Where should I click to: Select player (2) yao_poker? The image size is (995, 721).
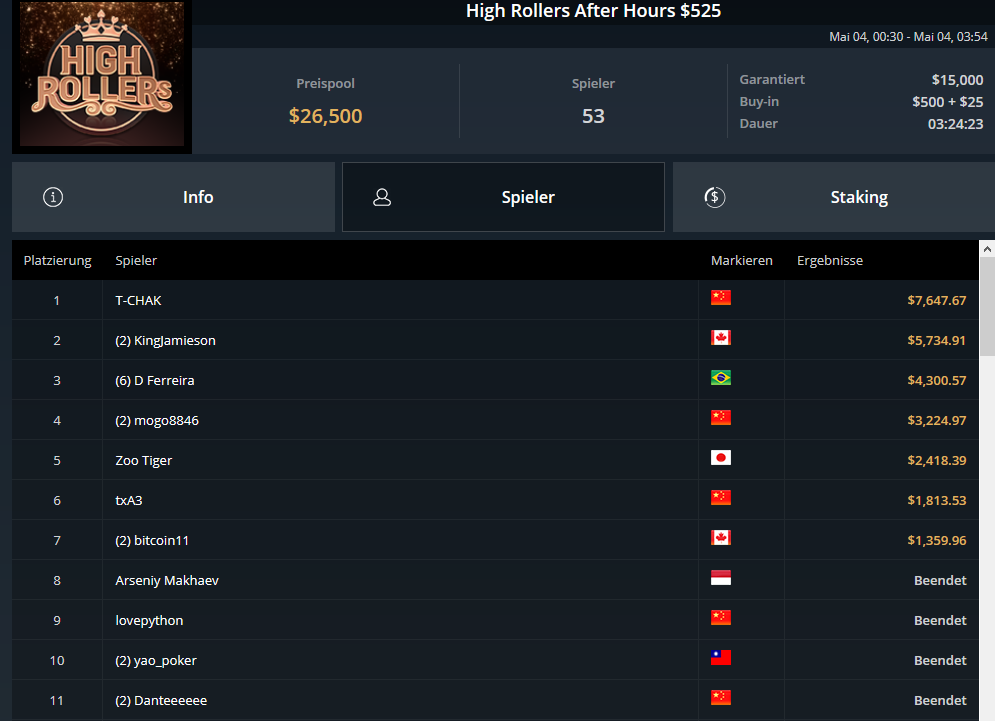(155, 660)
